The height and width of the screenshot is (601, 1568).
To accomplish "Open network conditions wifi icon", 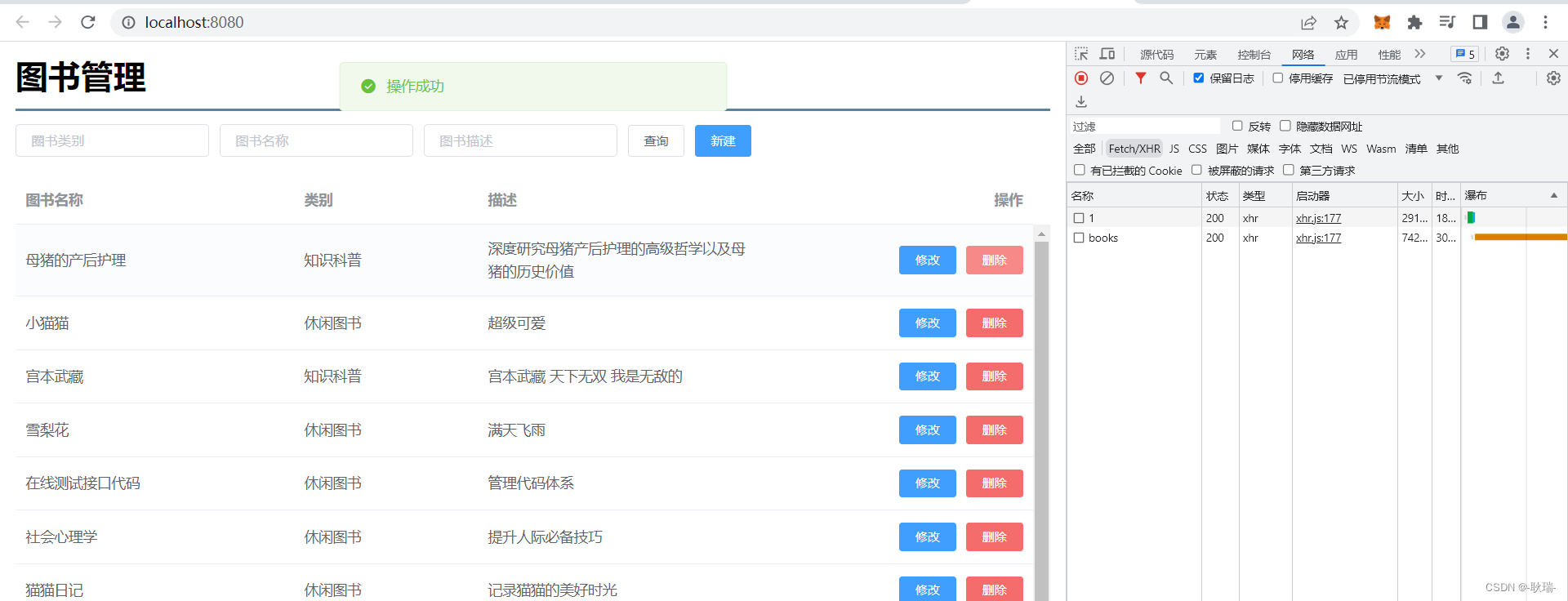I will coord(1465,78).
